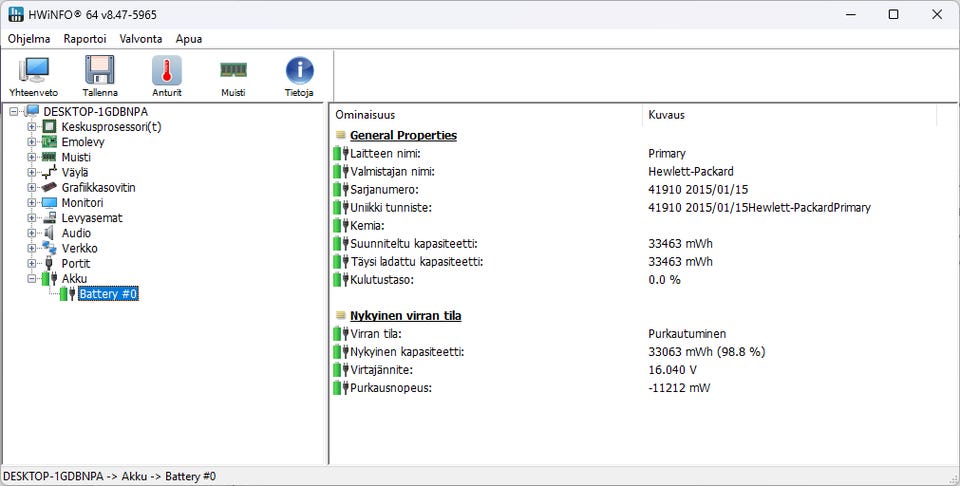Image resolution: width=960 pixels, height=486 pixels.
Task: Select the Battery #0 tree item
Action: coord(108,294)
